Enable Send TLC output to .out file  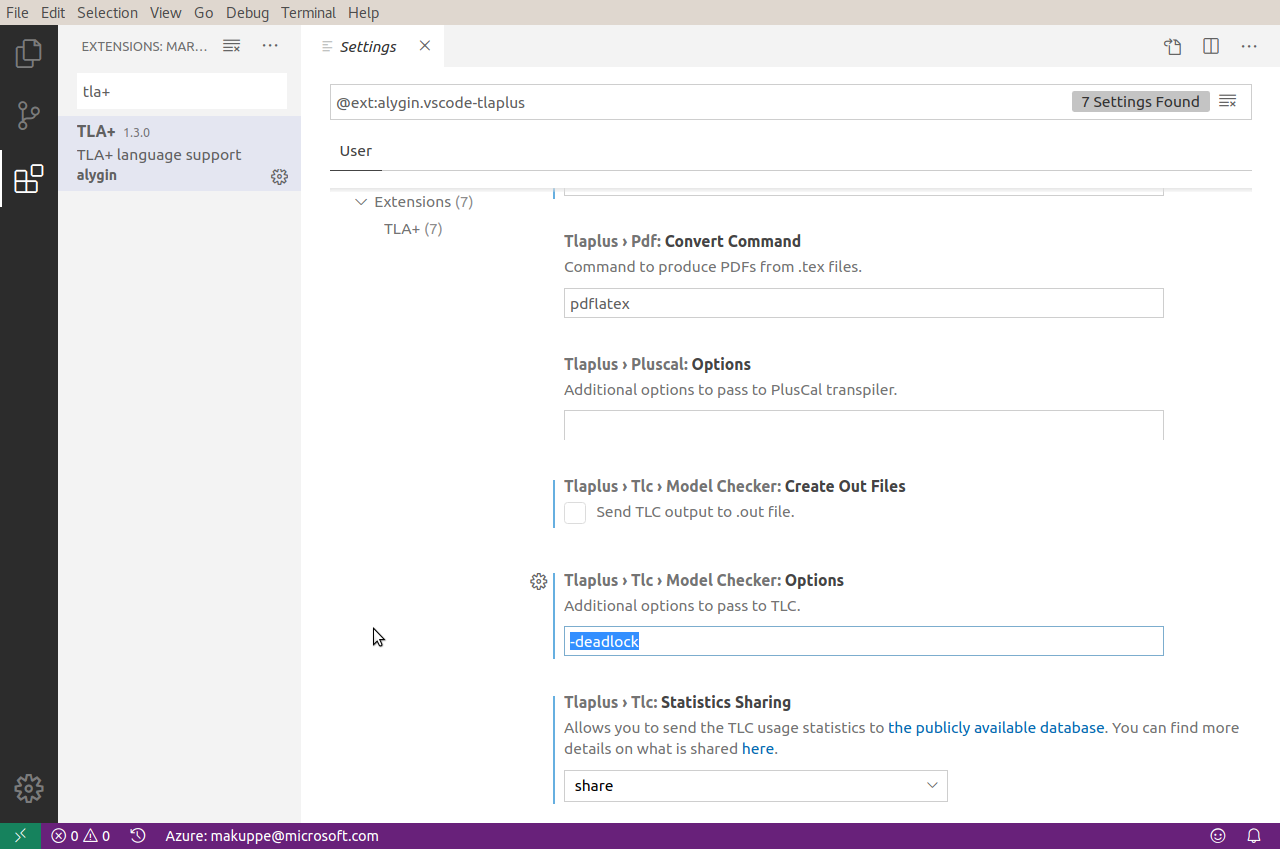tap(575, 512)
